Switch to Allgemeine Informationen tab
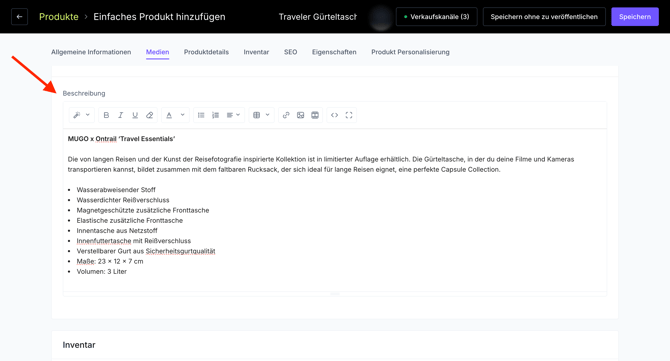 (x=91, y=52)
